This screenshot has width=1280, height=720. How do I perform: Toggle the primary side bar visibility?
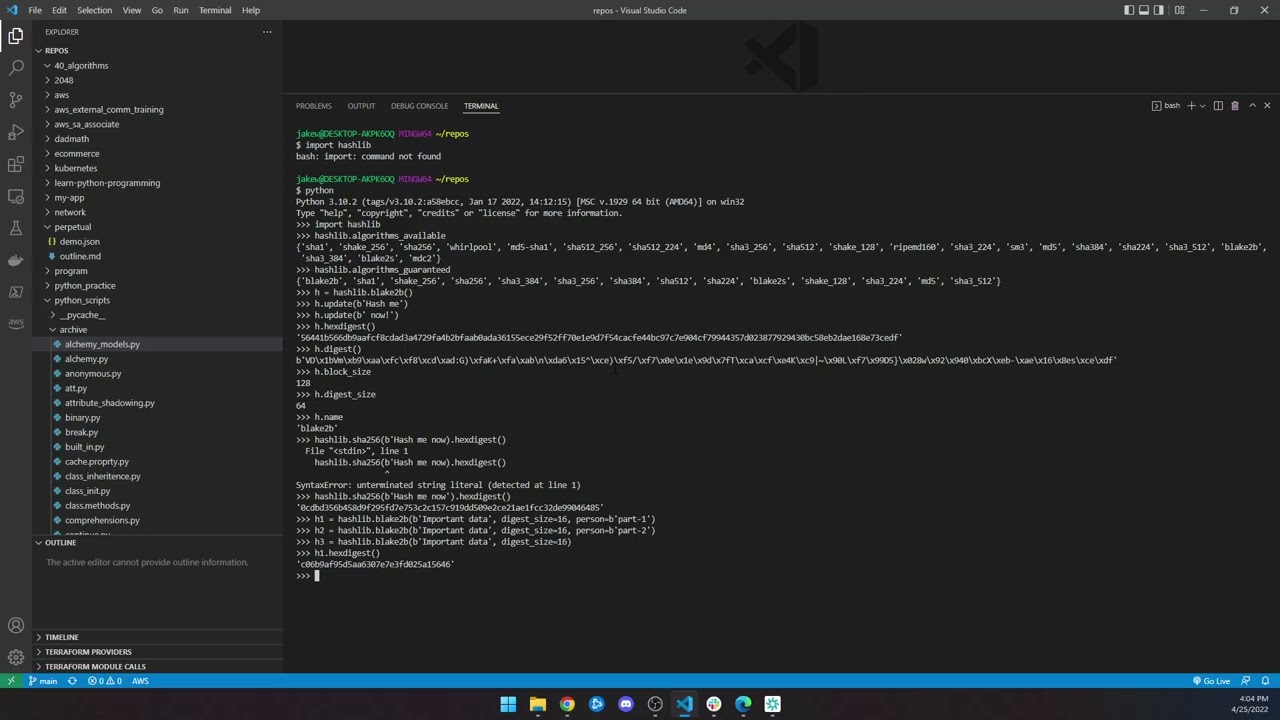coord(1129,10)
